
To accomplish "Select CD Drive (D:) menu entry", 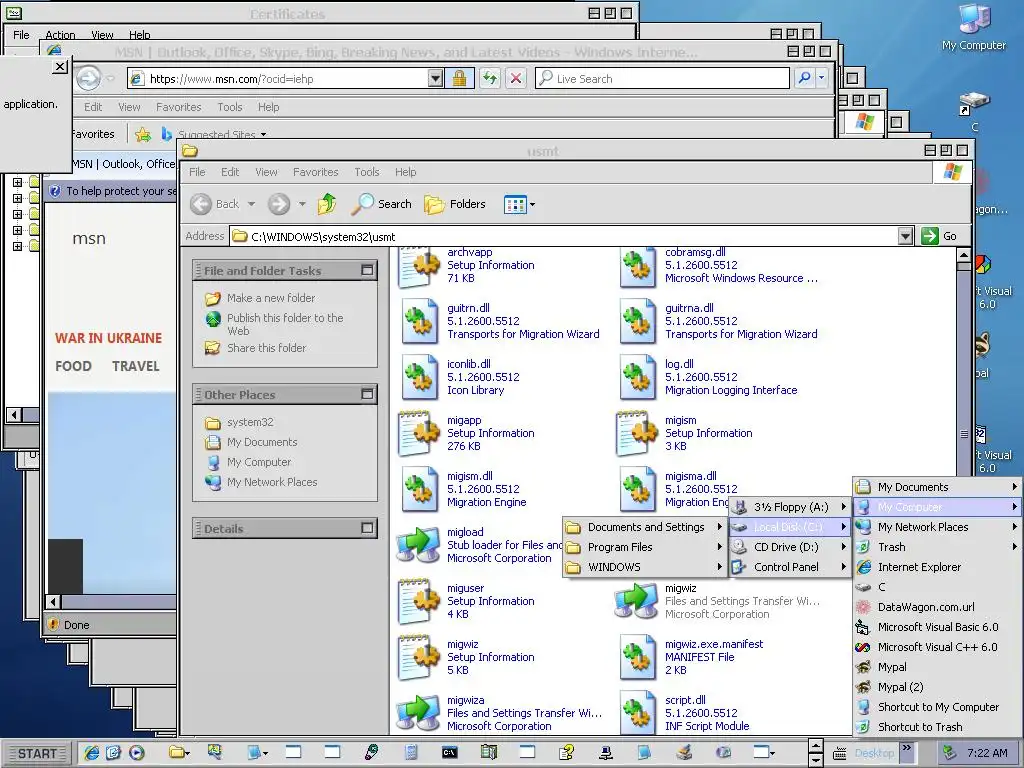I will point(790,547).
